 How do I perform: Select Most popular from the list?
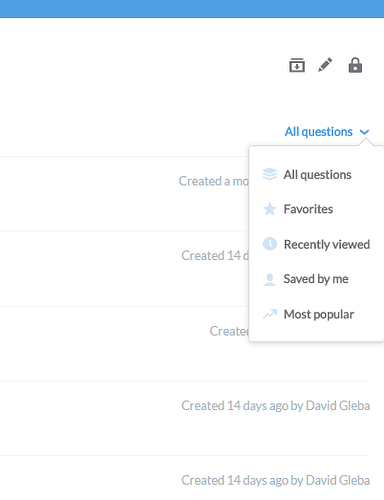click(319, 314)
